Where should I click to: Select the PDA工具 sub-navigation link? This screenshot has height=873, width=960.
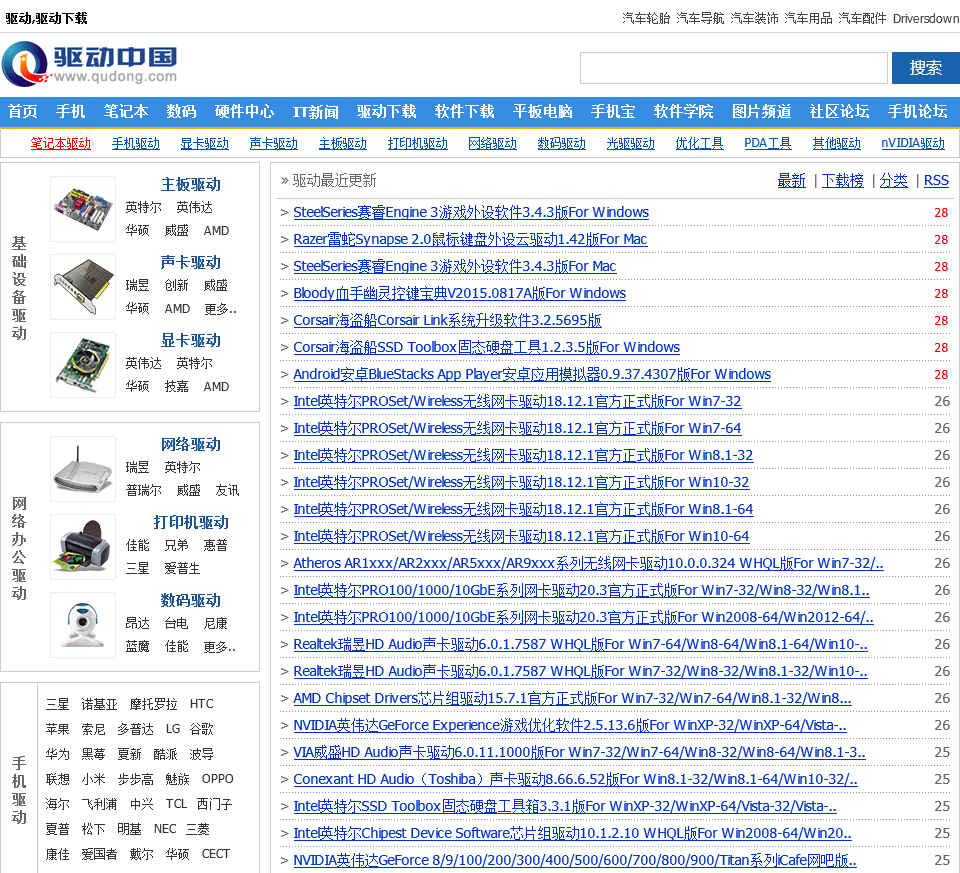pos(768,143)
